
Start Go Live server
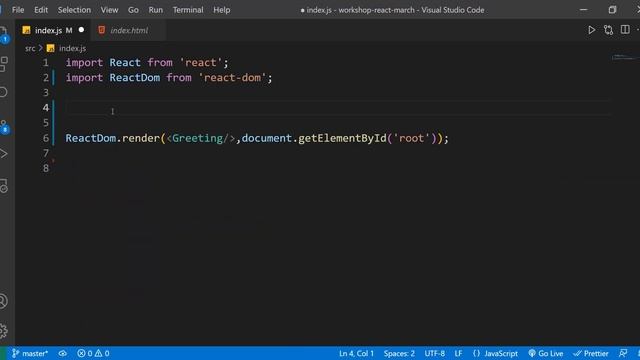pyautogui.click(x=545, y=353)
